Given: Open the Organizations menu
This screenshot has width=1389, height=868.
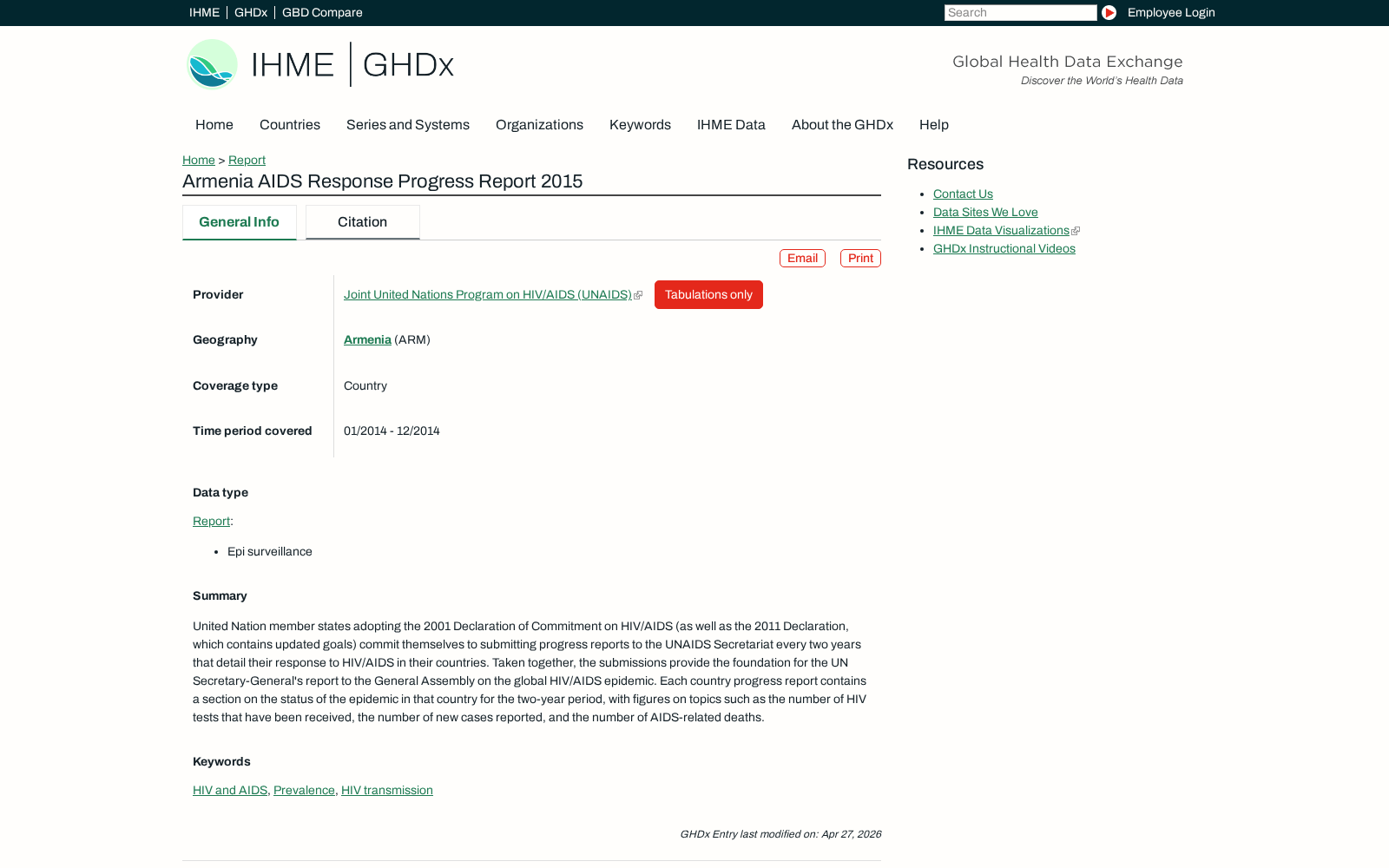Looking at the screenshot, I should [539, 125].
